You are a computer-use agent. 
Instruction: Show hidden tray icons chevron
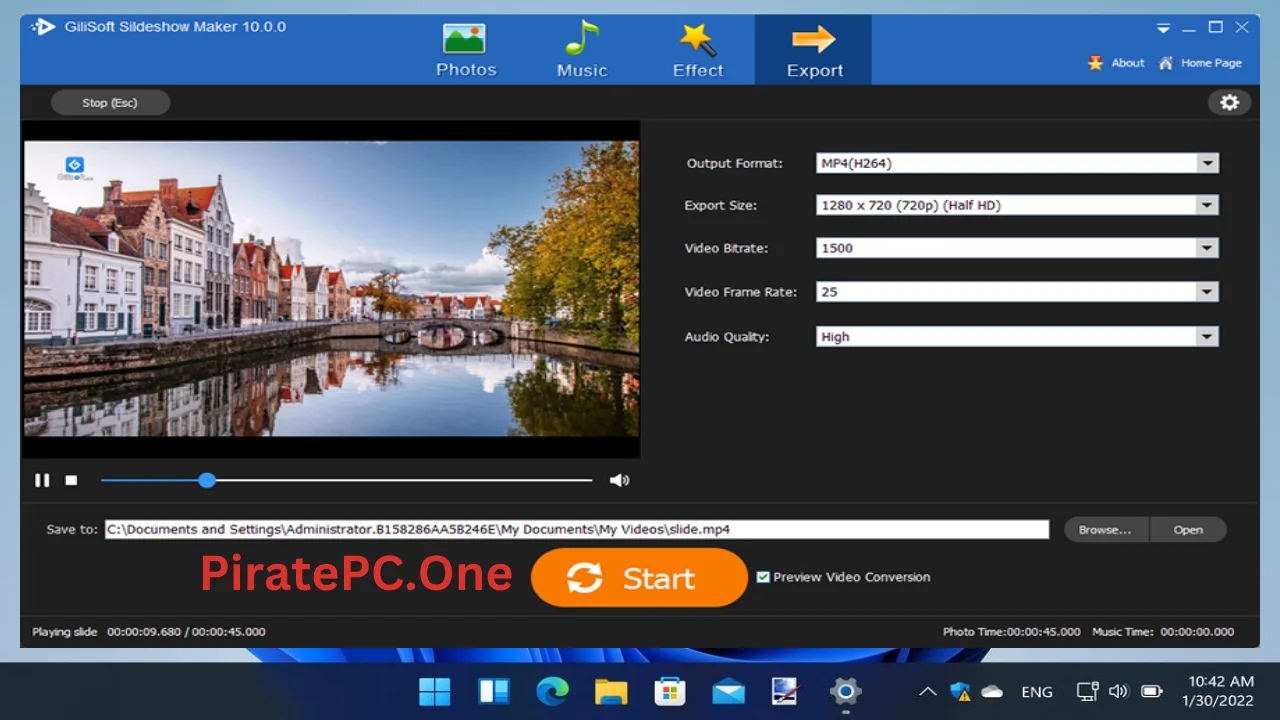click(928, 691)
